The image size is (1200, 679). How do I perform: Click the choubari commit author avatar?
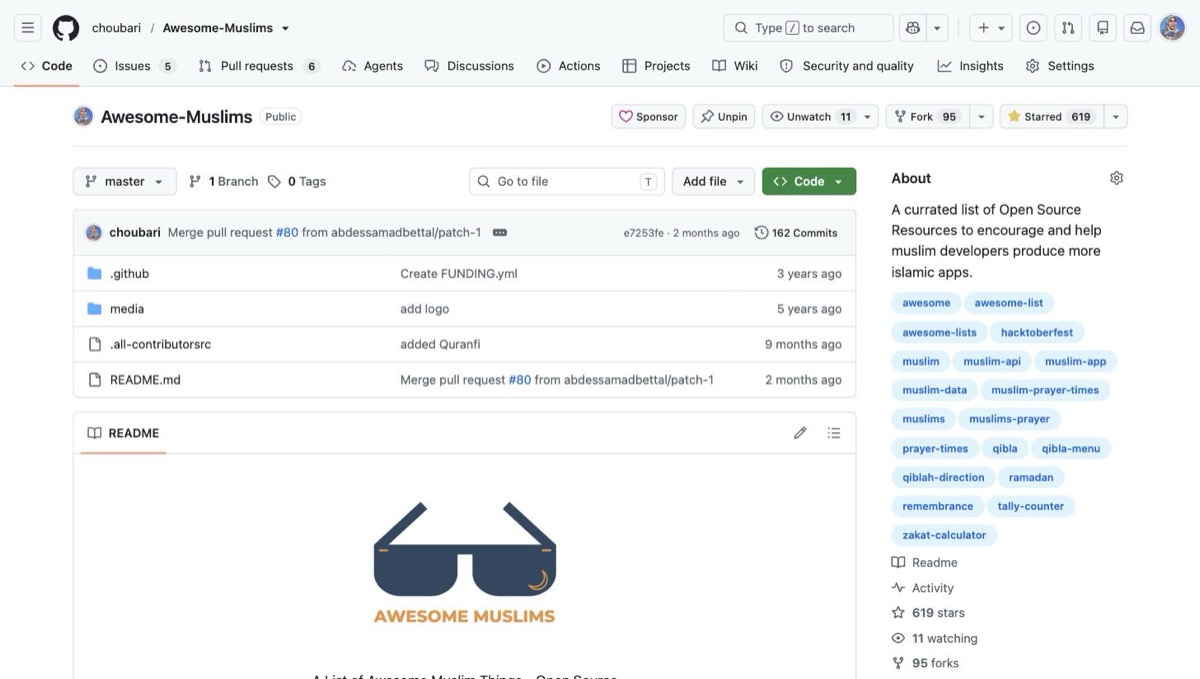(94, 233)
